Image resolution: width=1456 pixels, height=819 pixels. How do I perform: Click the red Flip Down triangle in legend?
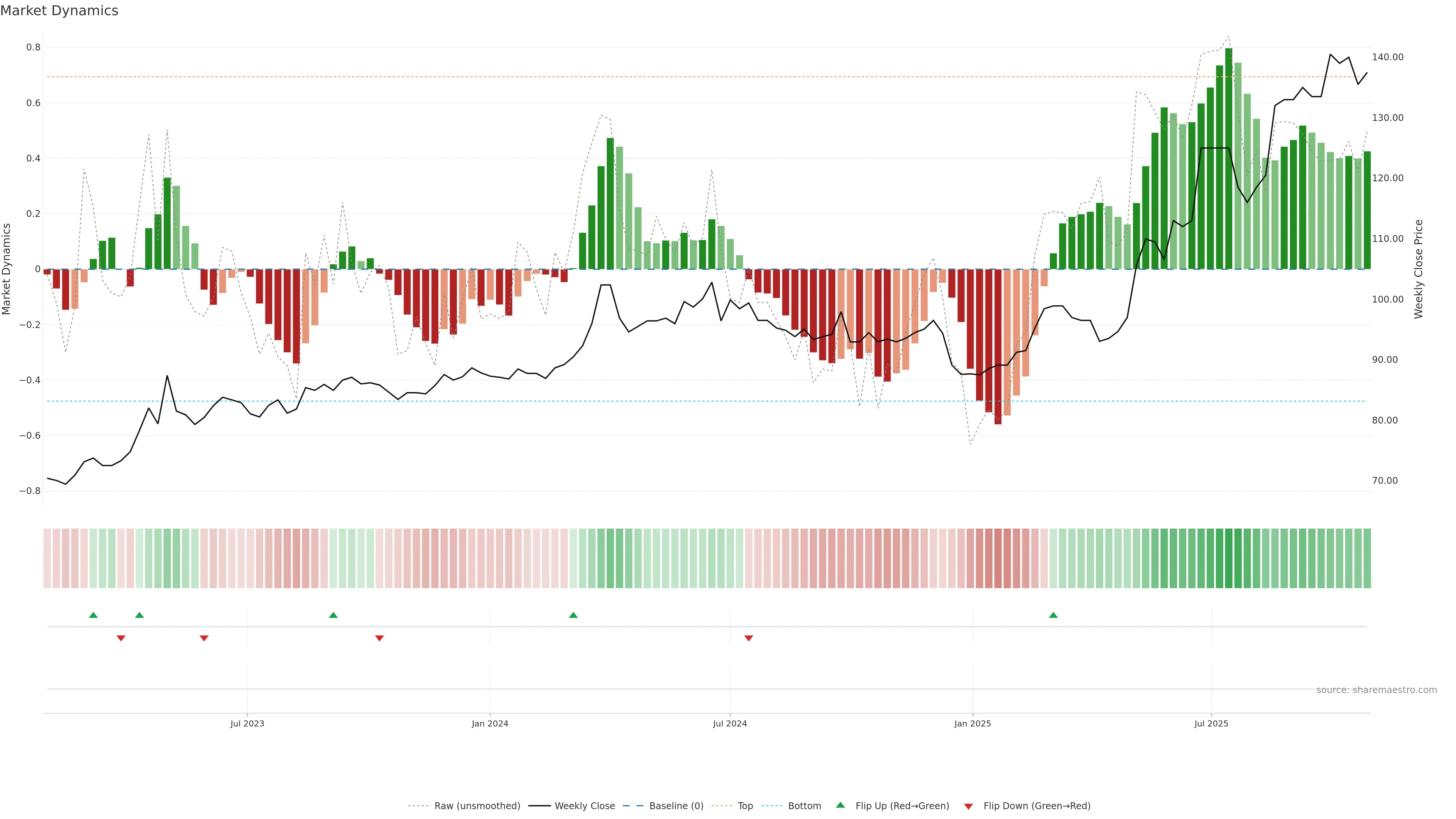click(x=968, y=806)
